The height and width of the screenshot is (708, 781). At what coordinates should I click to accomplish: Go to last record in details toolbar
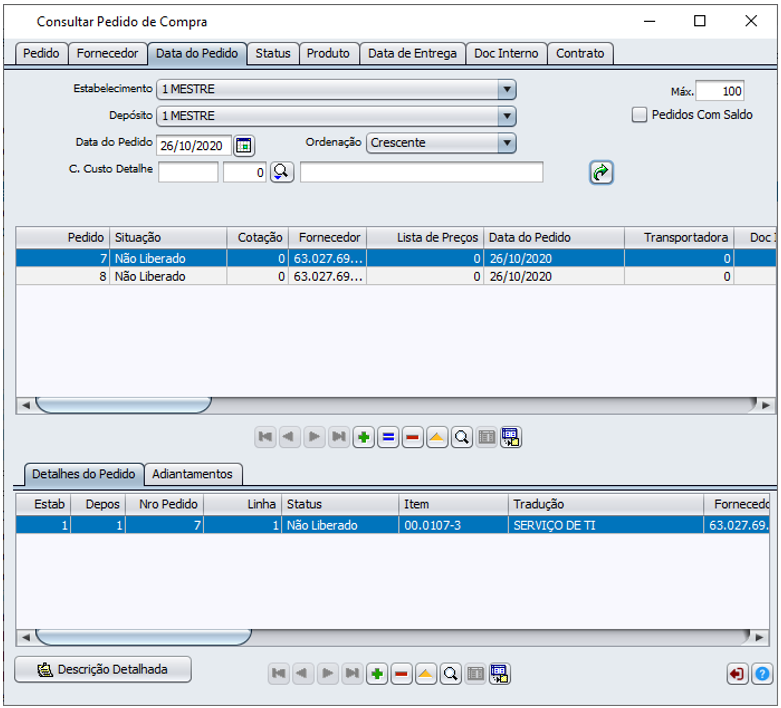(x=352, y=674)
